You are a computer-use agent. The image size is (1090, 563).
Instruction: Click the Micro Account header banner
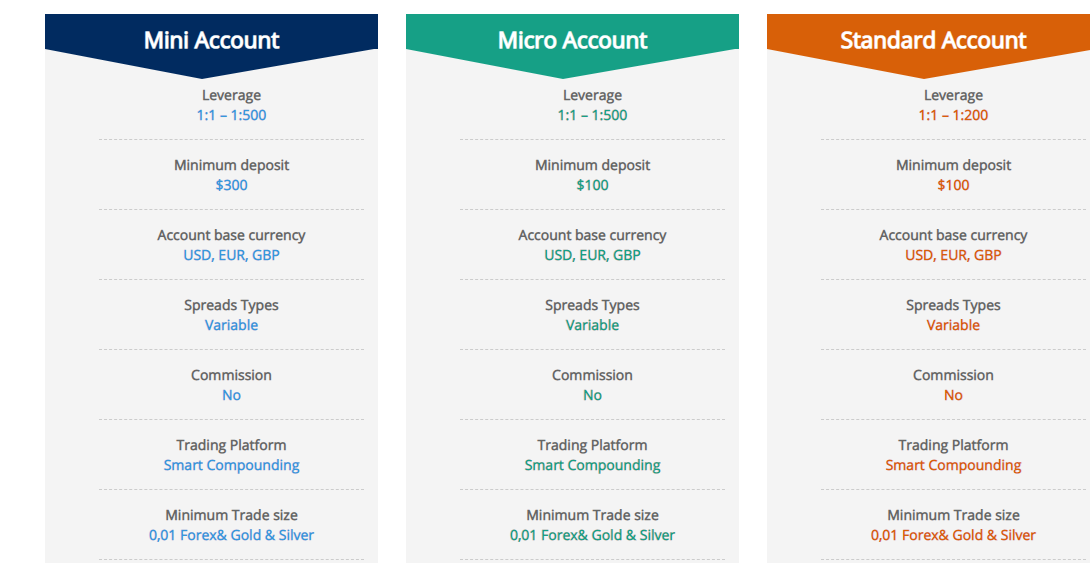(x=572, y=41)
